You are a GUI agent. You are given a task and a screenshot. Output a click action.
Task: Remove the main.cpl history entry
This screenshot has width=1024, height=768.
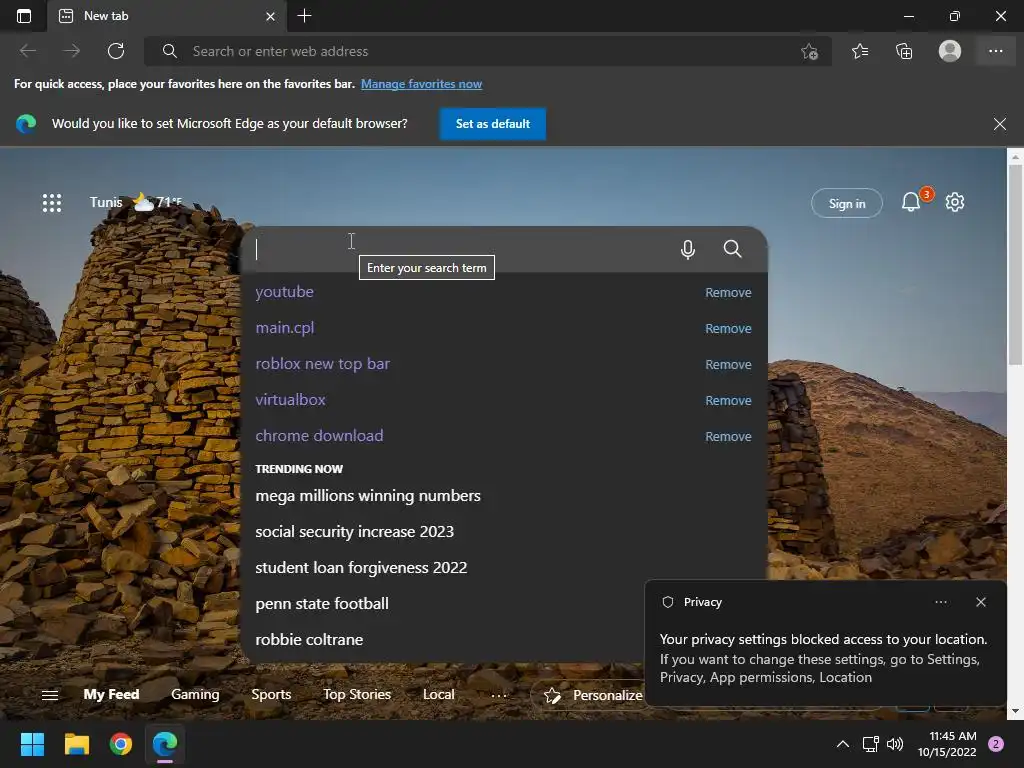tap(728, 328)
